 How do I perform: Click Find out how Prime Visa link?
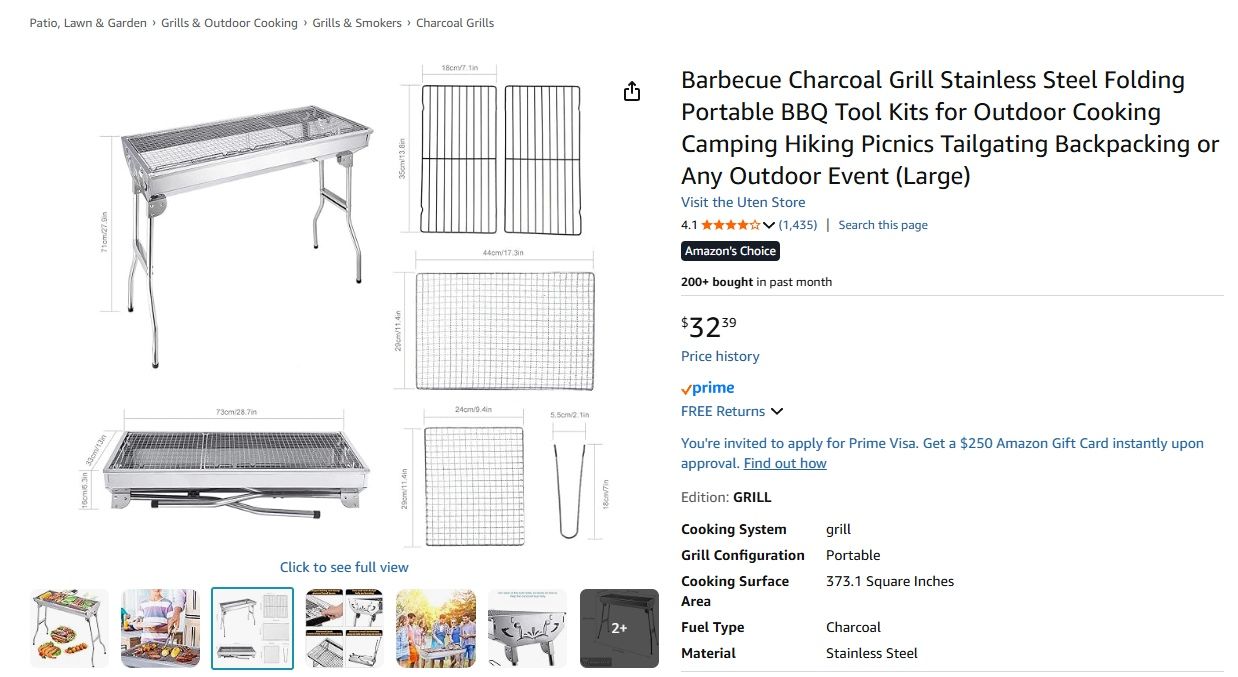785,463
